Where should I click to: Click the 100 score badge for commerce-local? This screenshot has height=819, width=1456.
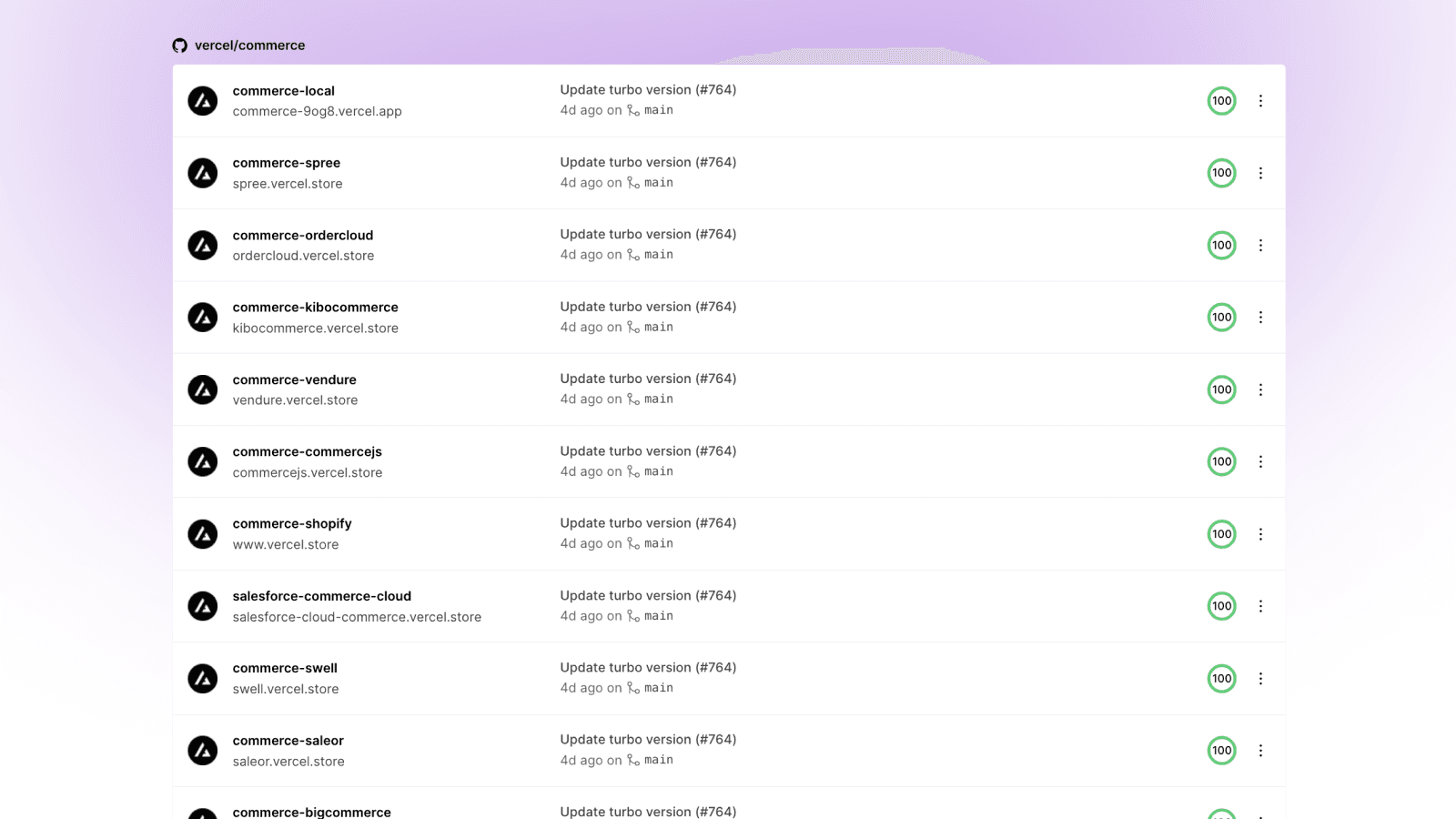pos(1221,101)
